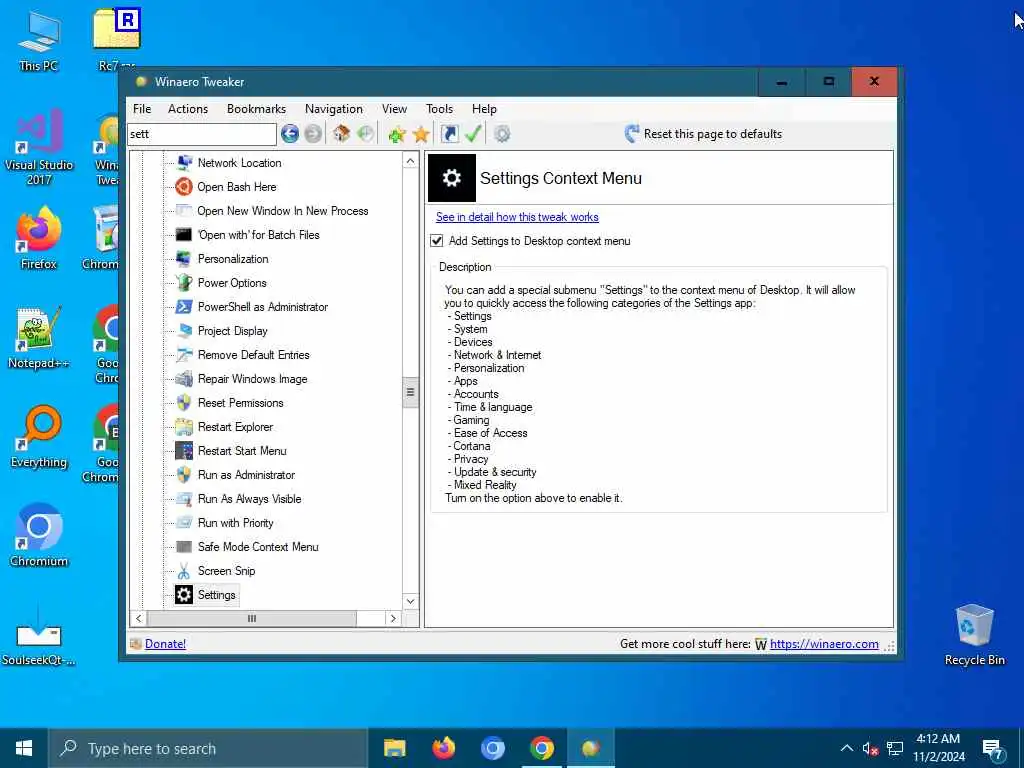Image resolution: width=1024 pixels, height=768 pixels.
Task: Open the Navigation menu
Action: pyautogui.click(x=334, y=109)
